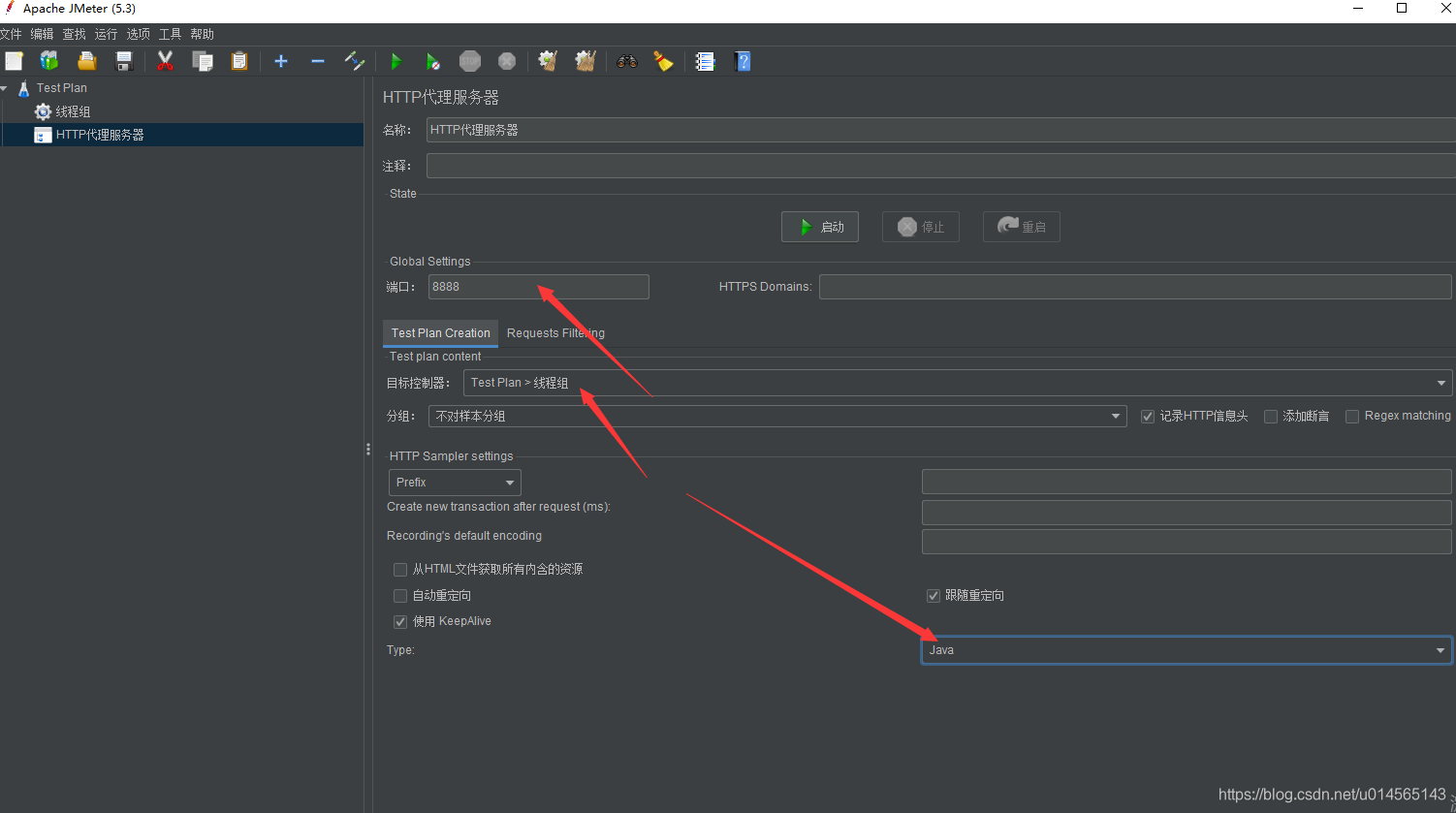Click the 停止 button
1456x813 pixels.
(x=921, y=227)
